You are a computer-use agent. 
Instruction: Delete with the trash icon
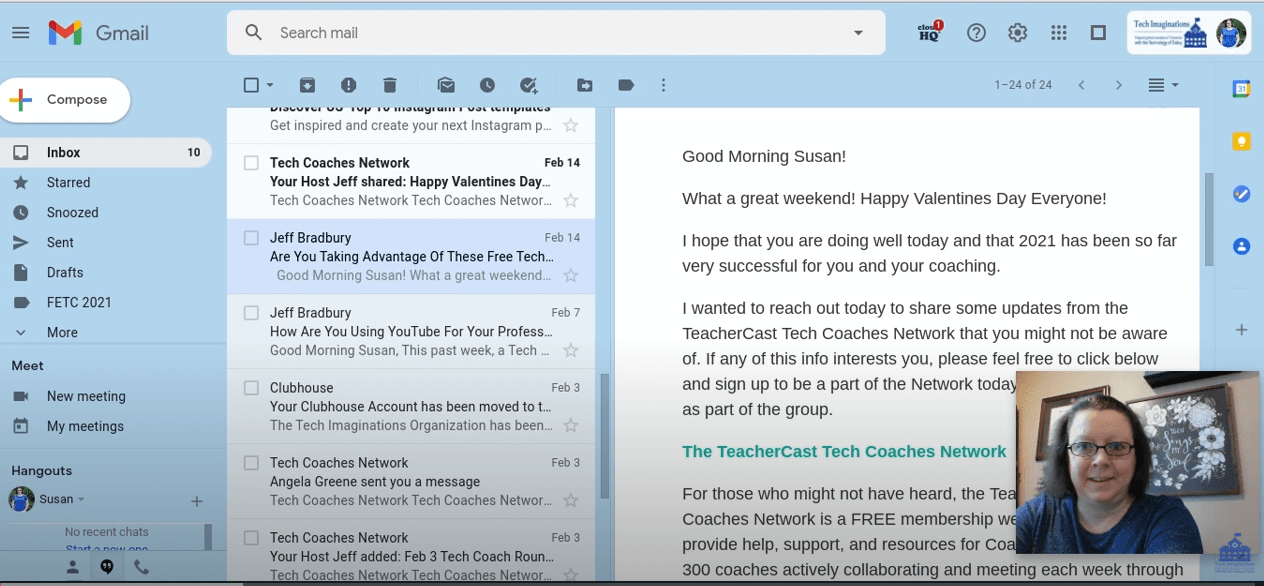coord(390,85)
